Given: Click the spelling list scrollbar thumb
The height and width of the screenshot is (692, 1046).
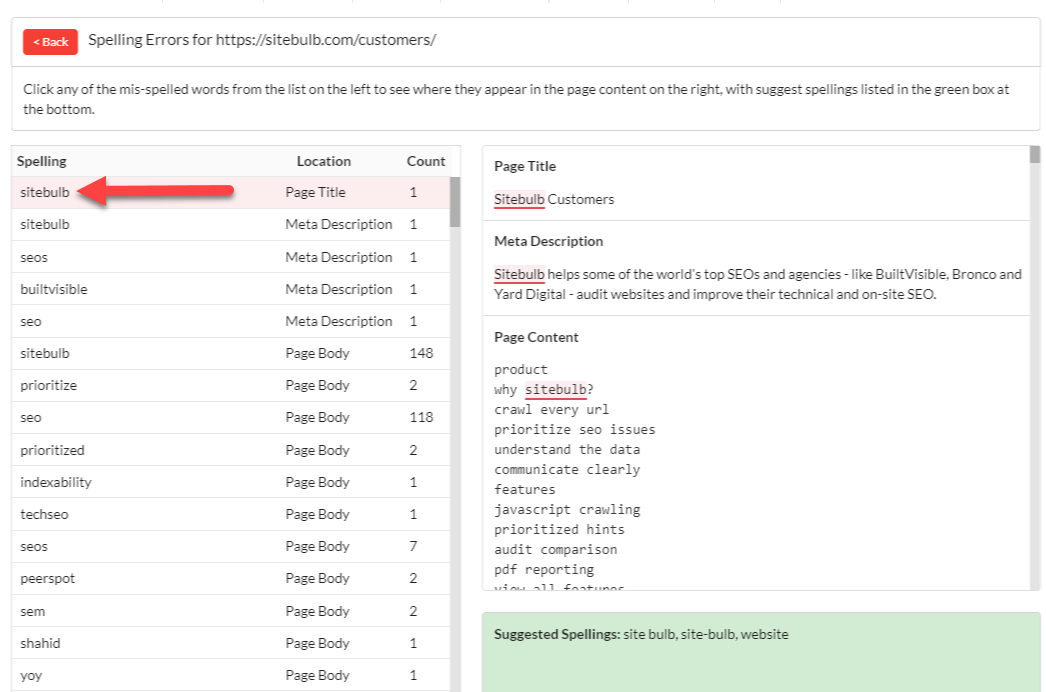Looking at the screenshot, I should (x=455, y=202).
